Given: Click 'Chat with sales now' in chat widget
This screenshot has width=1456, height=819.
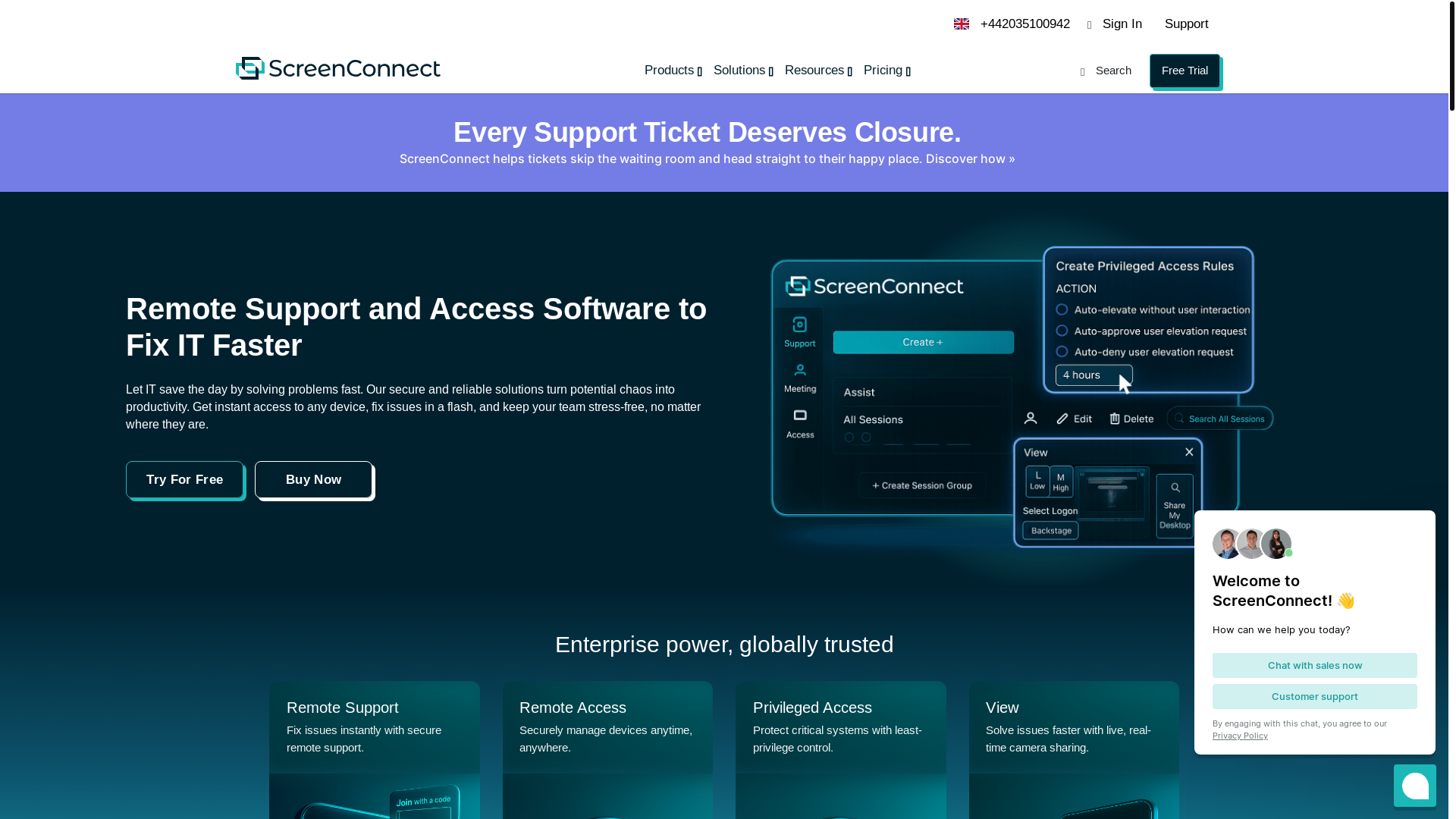Looking at the screenshot, I should coord(1314,665).
